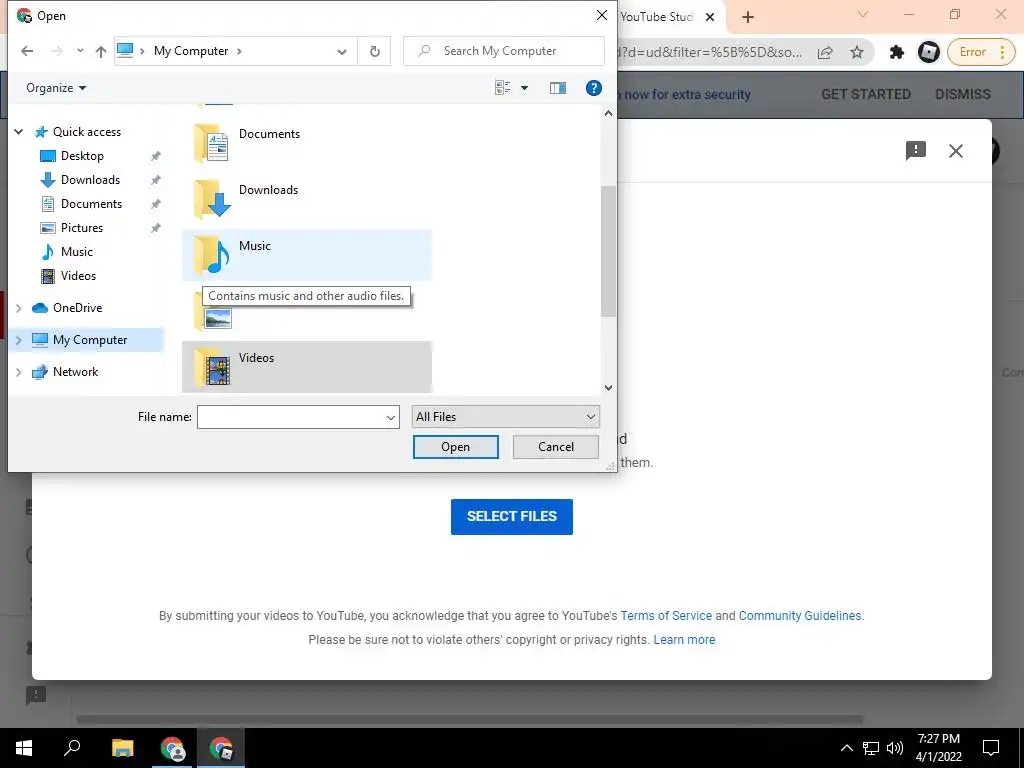The width and height of the screenshot is (1024, 768).
Task: Open File Explorer from taskbar
Action: point(122,748)
